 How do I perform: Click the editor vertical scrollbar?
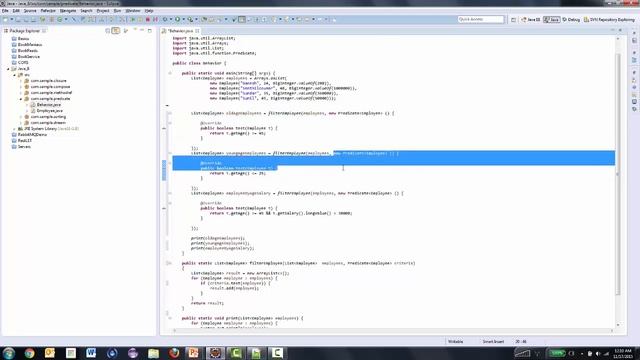618,173
